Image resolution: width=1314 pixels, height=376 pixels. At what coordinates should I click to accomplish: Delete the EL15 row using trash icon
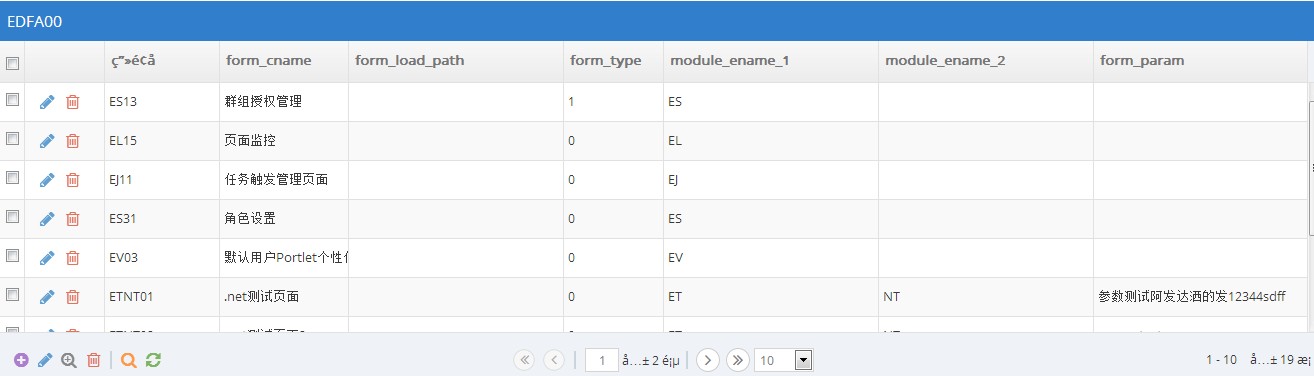pyautogui.click(x=72, y=141)
